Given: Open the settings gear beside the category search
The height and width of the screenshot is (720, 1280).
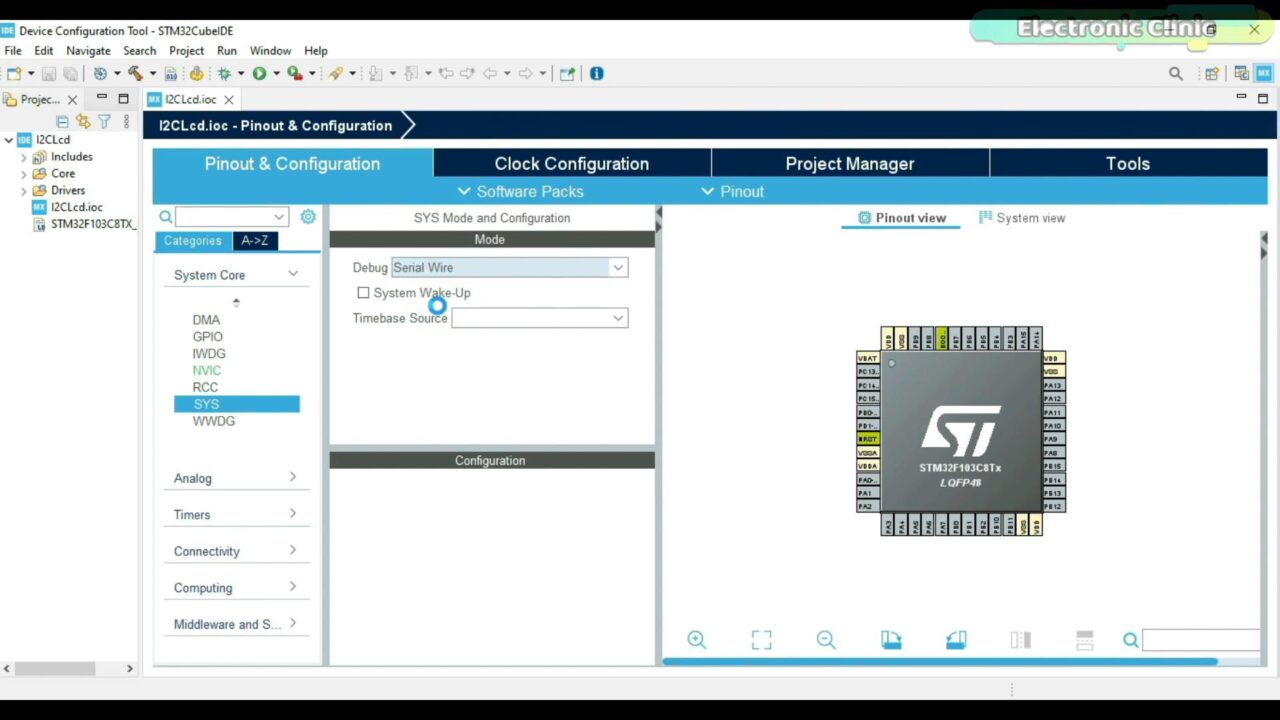Looking at the screenshot, I should click(308, 217).
